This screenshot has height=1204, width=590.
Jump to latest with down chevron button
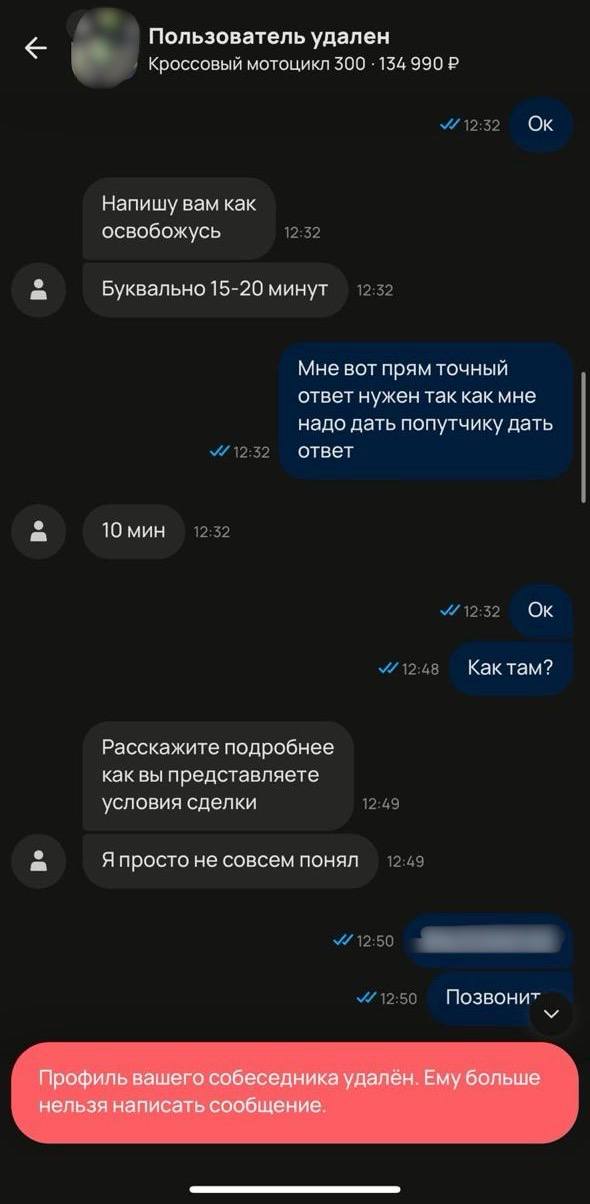point(552,1013)
